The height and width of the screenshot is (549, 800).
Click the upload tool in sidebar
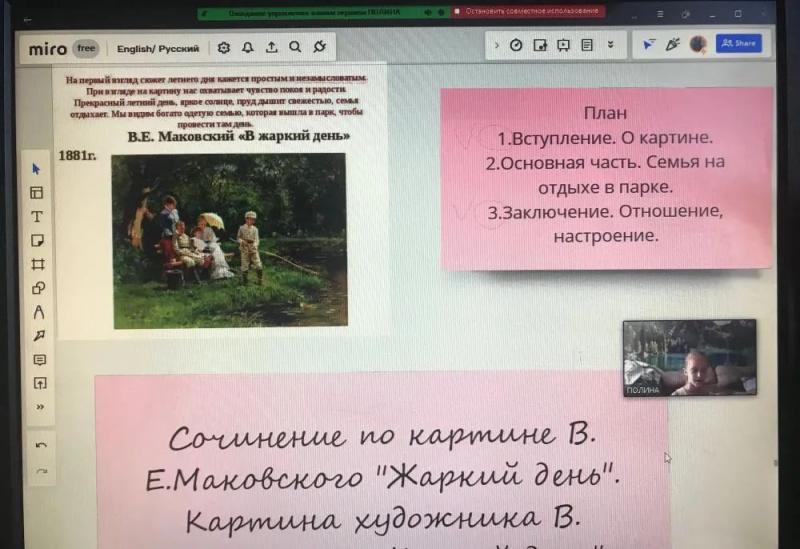[x=40, y=383]
